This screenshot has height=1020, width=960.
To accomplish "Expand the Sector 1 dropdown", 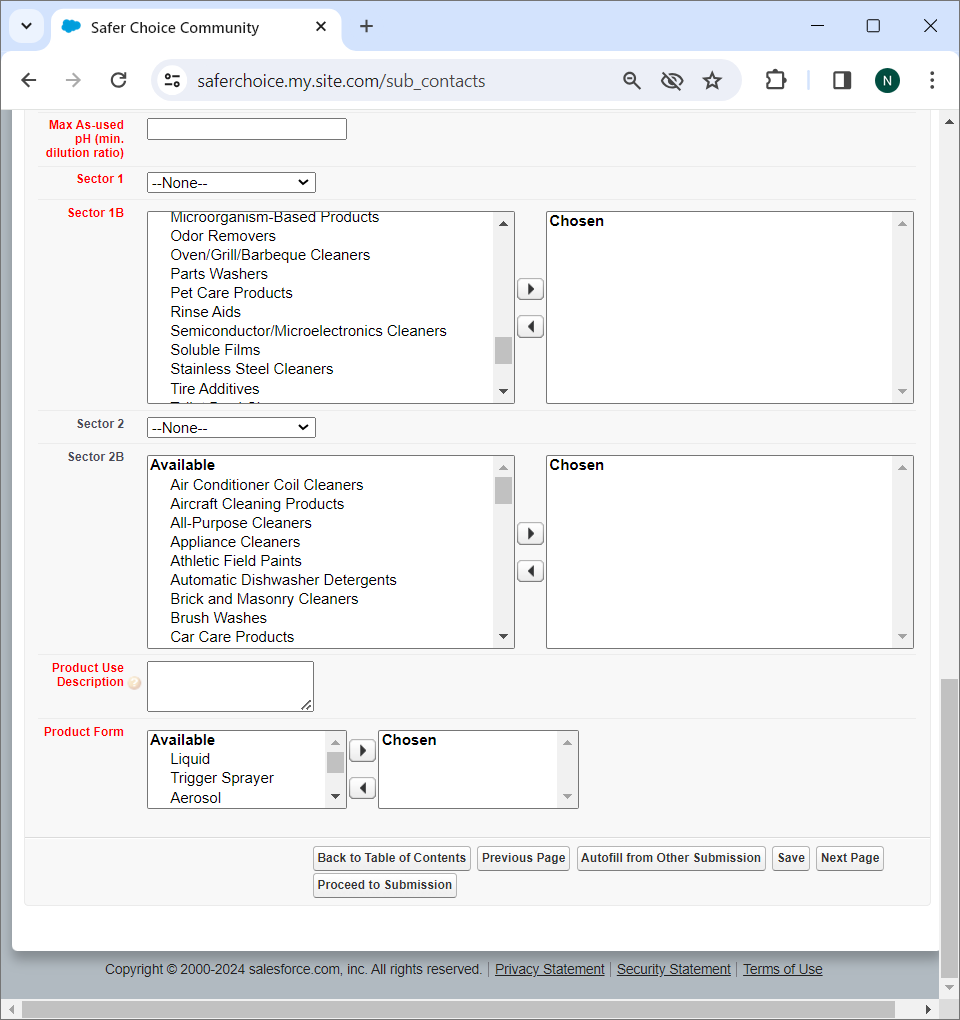I will pyautogui.click(x=231, y=183).
